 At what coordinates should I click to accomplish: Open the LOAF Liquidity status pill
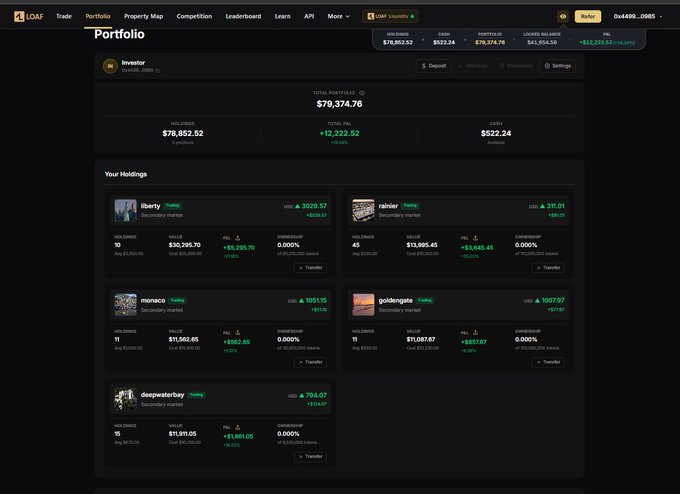pyautogui.click(x=390, y=16)
